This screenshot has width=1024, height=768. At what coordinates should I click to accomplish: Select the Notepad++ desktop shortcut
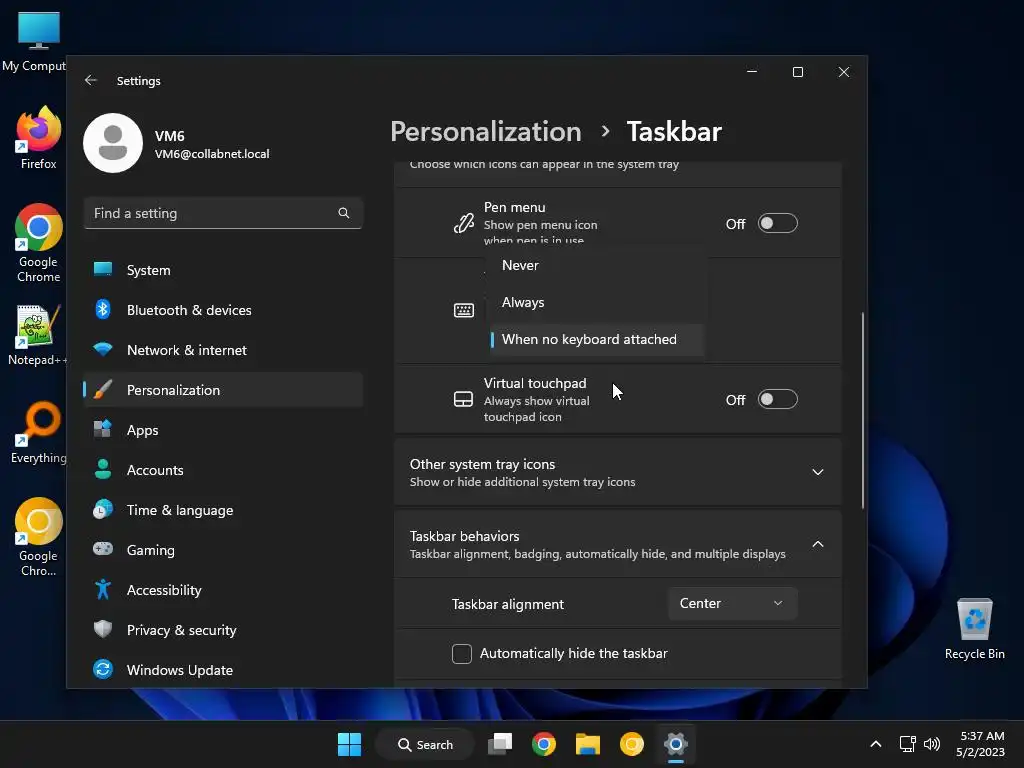37,335
